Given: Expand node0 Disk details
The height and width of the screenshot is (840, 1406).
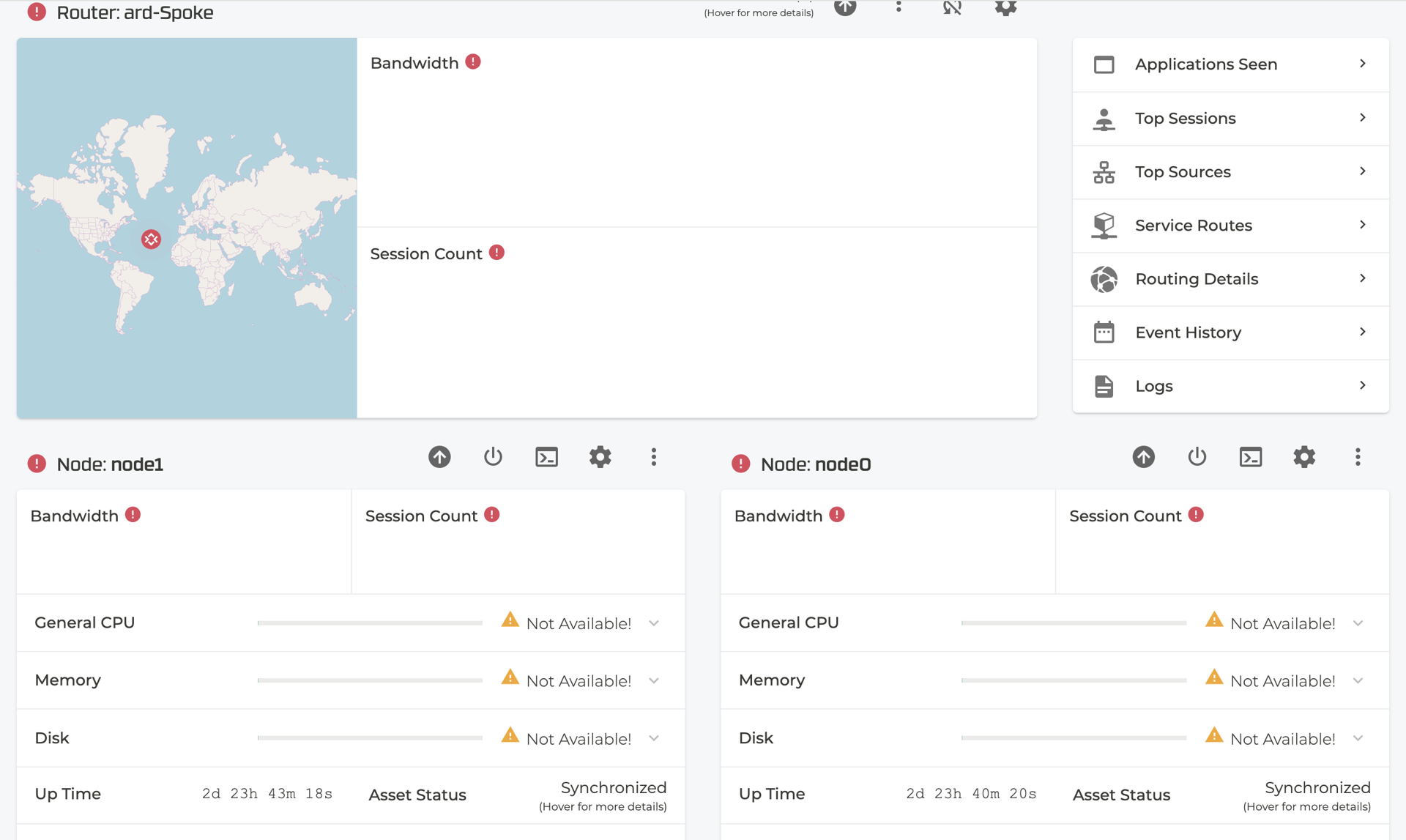Looking at the screenshot, I should (1358, 738).
